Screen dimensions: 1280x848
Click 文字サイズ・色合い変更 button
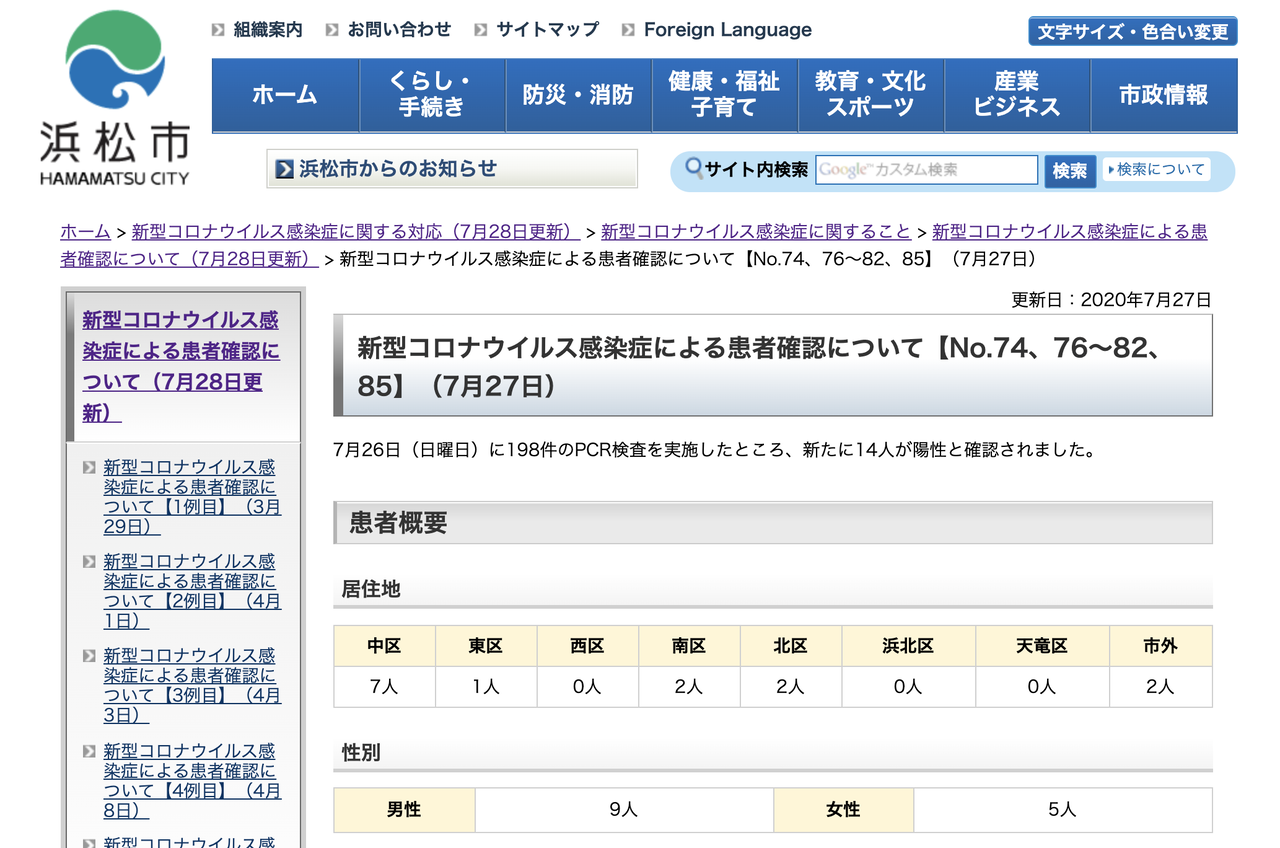[x=1133, y=31]
